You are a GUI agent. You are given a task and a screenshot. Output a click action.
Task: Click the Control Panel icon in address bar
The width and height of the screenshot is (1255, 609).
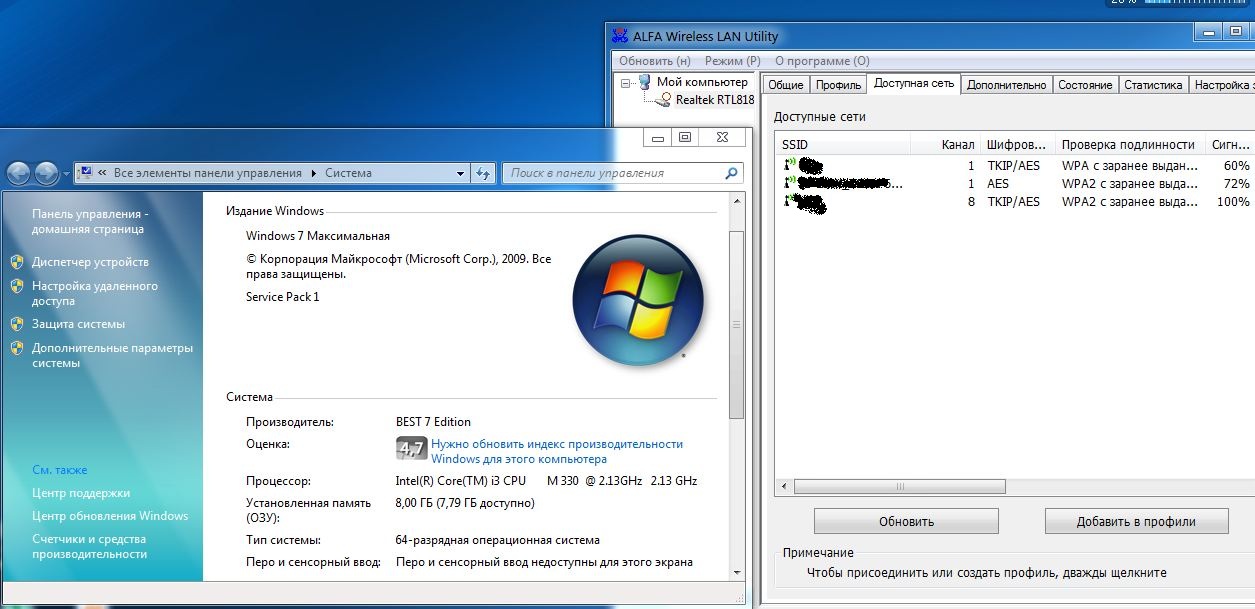86,173
